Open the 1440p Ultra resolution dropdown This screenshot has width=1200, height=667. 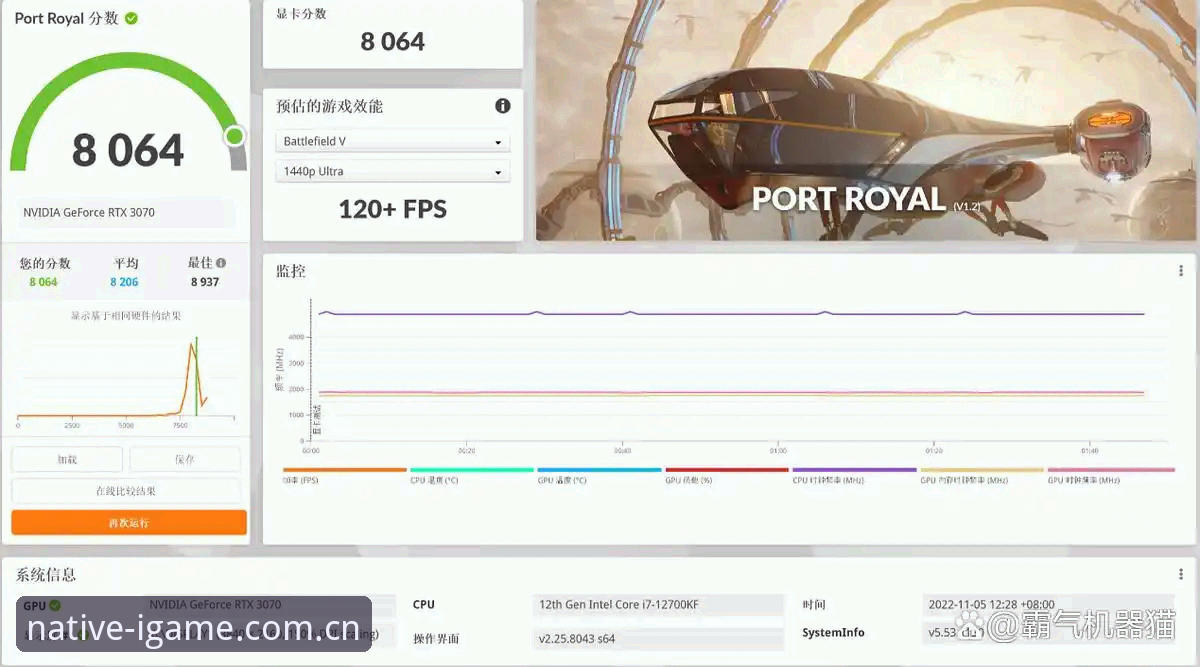click(393, 172)
